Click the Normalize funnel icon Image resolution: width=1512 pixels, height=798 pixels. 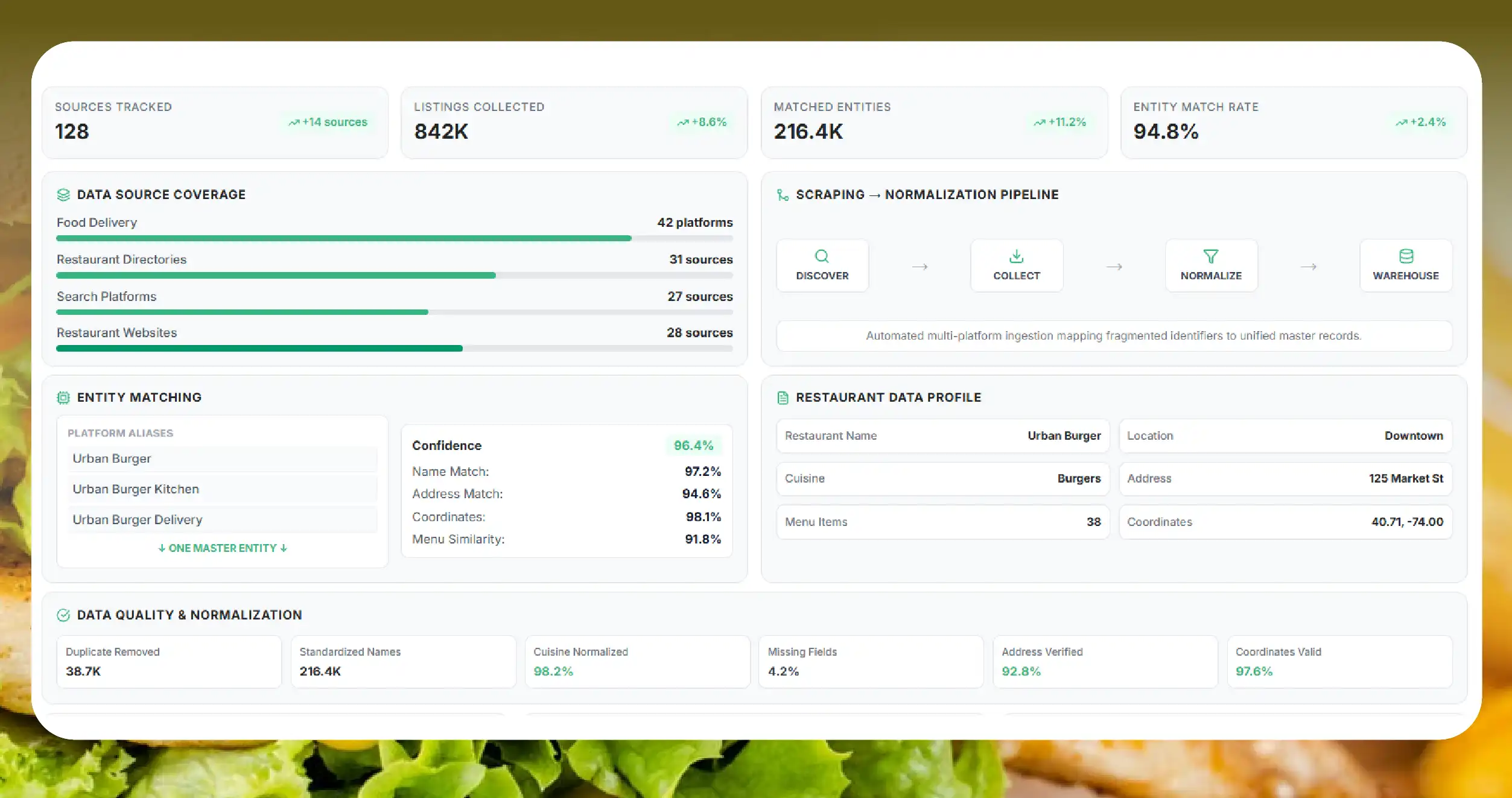pos(1211,256)
